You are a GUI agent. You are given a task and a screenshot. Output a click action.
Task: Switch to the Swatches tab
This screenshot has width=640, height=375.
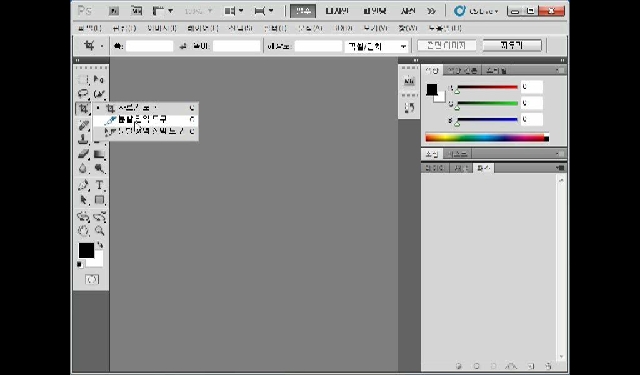[x=462, y=71]
